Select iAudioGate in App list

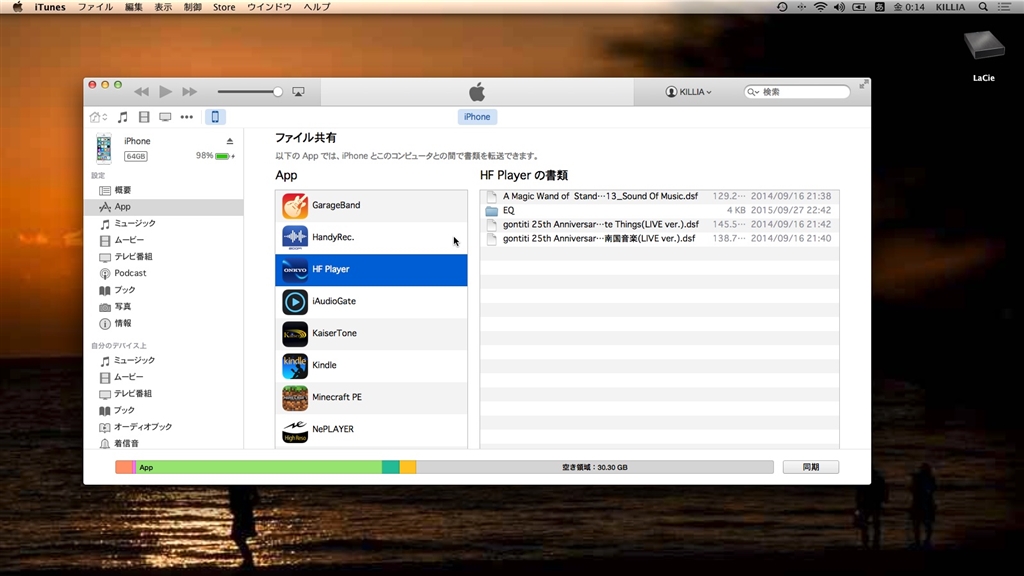371,302
